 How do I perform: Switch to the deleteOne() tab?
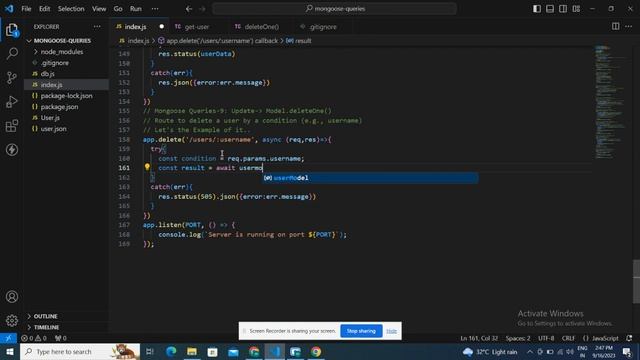(x=262, y=27)
